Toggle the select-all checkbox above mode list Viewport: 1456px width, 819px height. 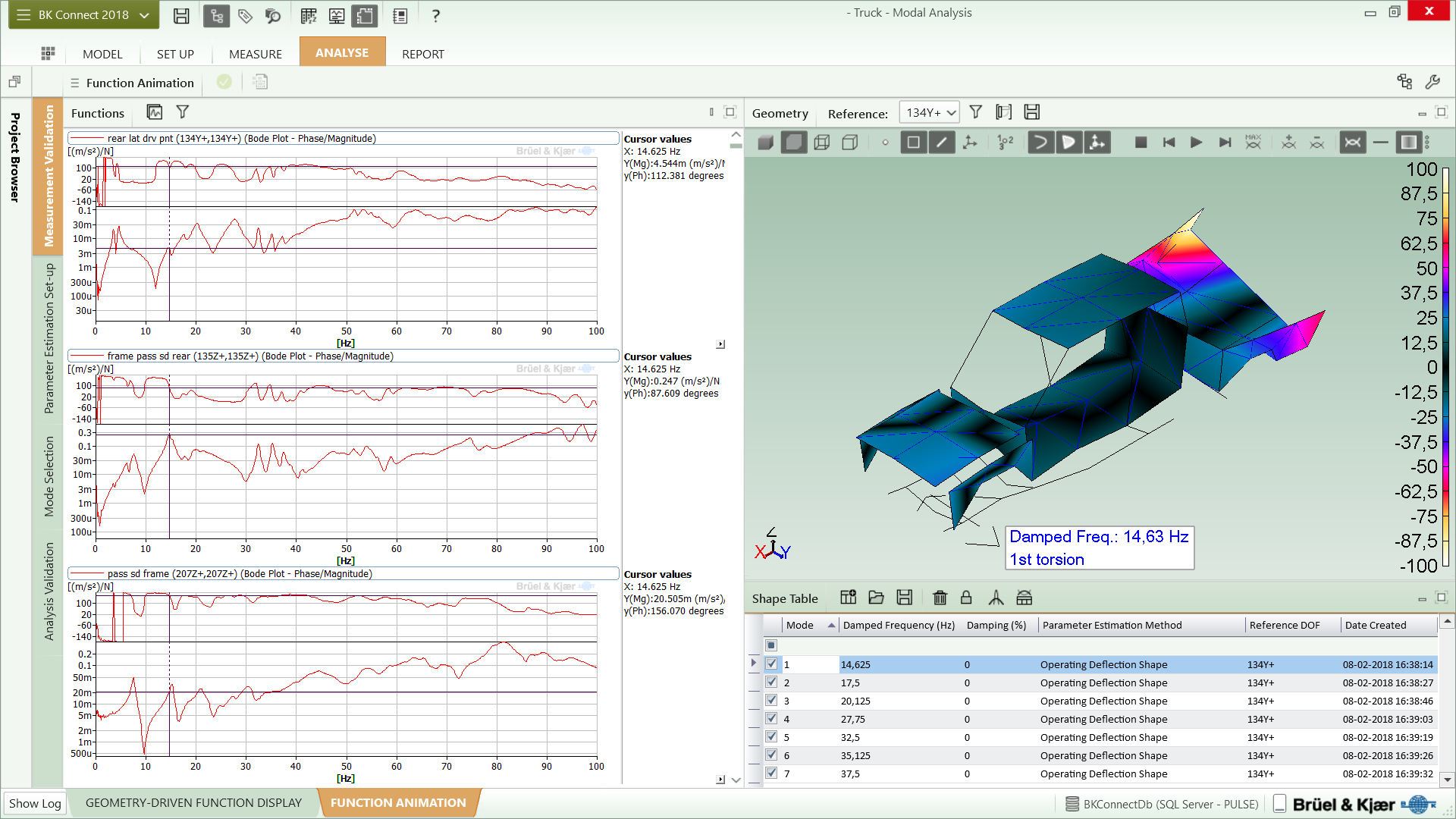(771, 645)
